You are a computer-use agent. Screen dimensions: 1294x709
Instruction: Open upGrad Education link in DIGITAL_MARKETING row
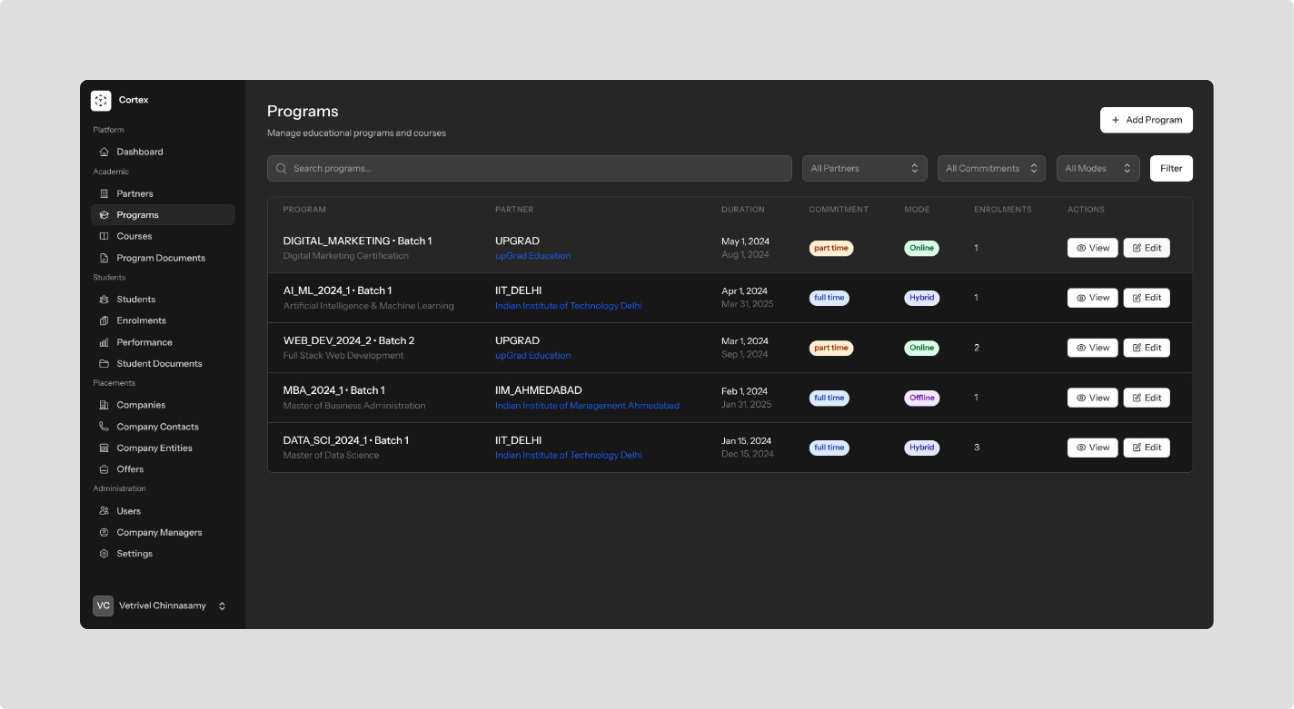[x=533, y=256]
